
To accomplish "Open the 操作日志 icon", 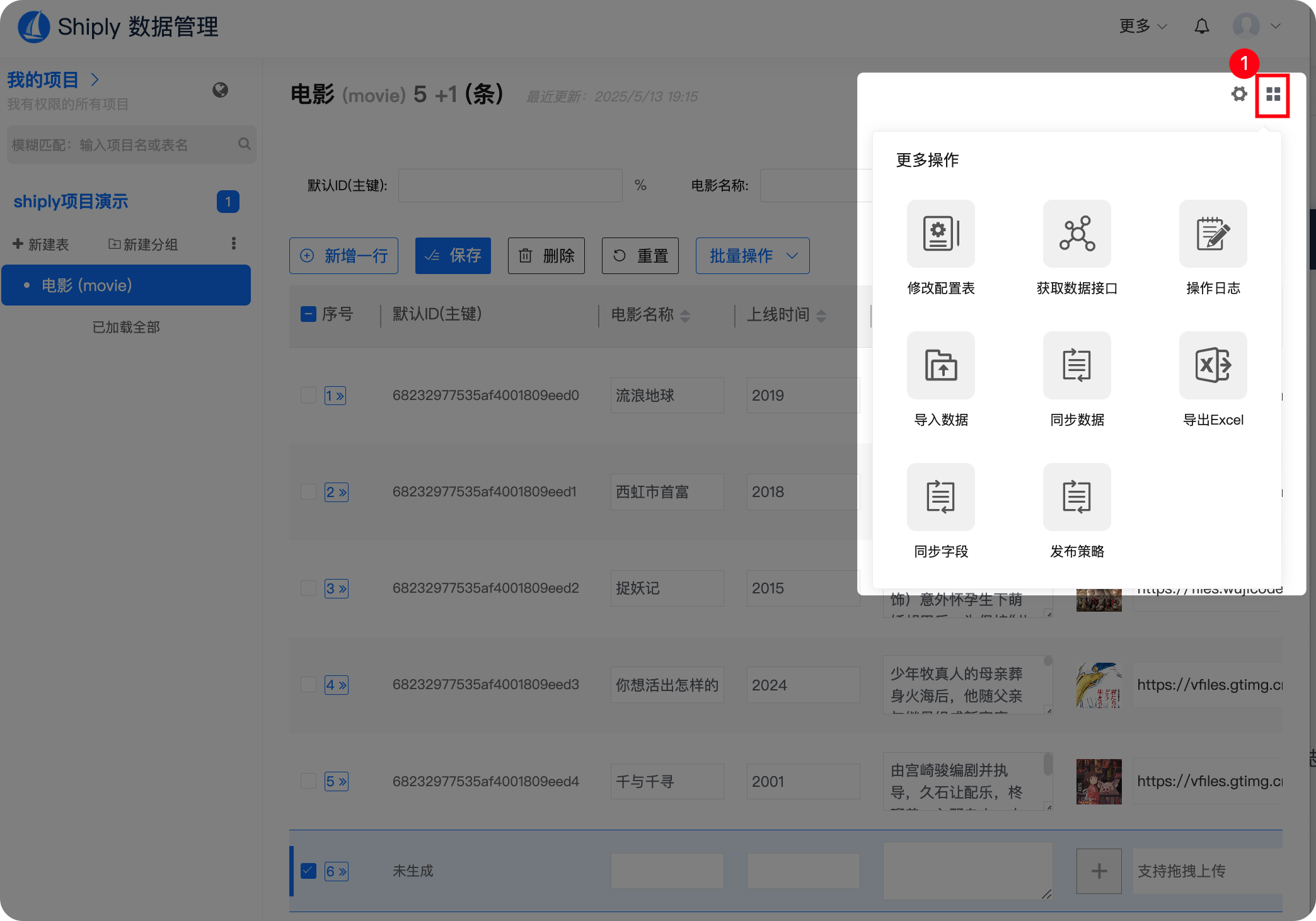I will 1213,234.
